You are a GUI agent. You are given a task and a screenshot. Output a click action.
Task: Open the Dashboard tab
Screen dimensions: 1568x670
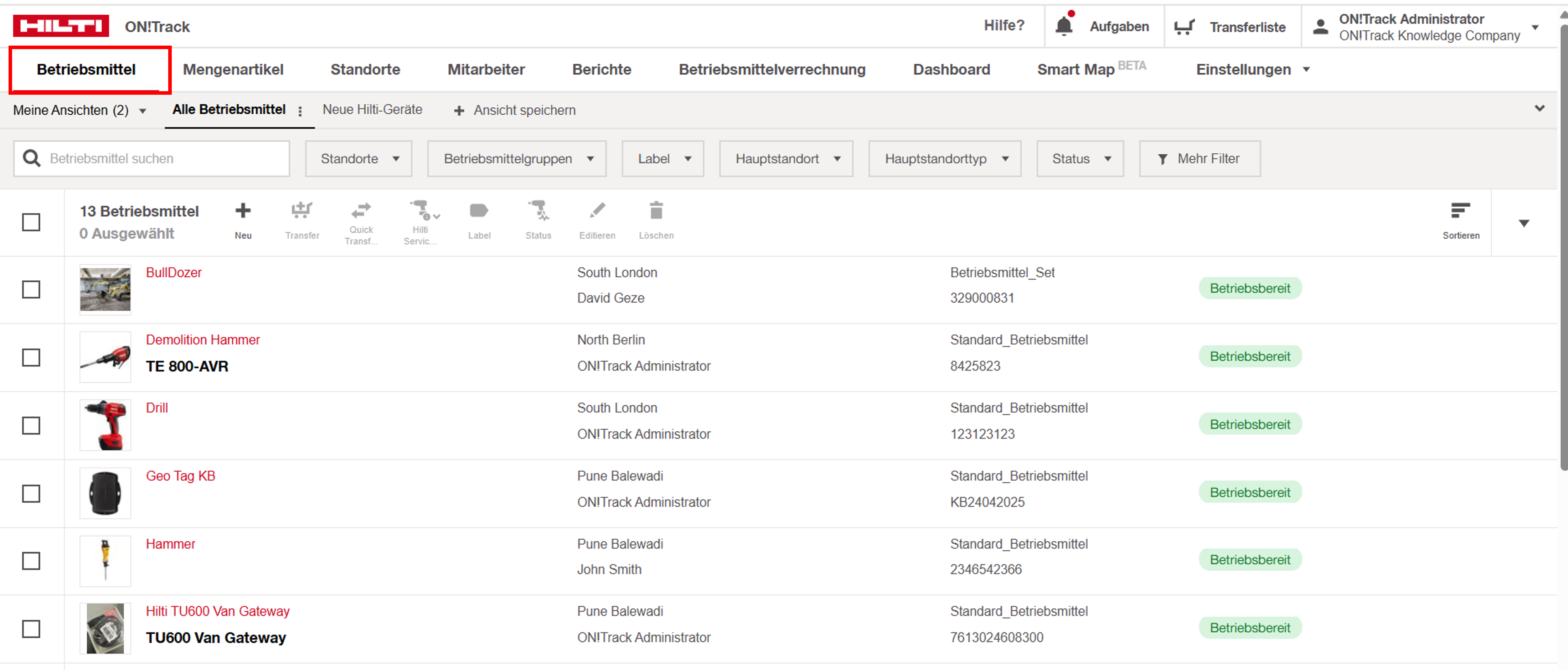point(951,69)
